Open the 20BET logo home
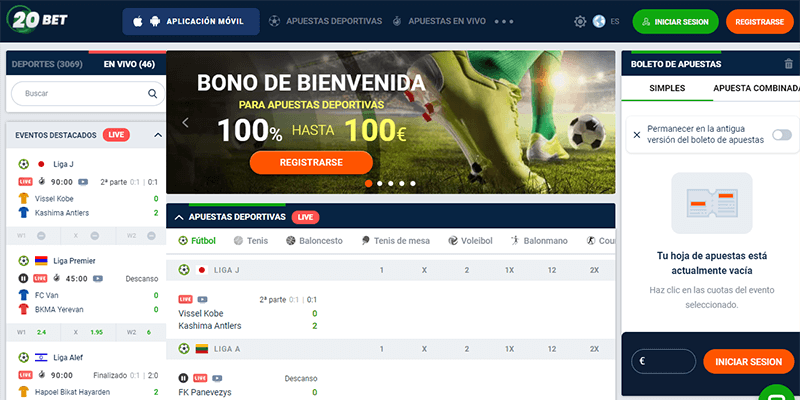The width and height of the screenshot is (800, 400). click(x=37, y=20)
